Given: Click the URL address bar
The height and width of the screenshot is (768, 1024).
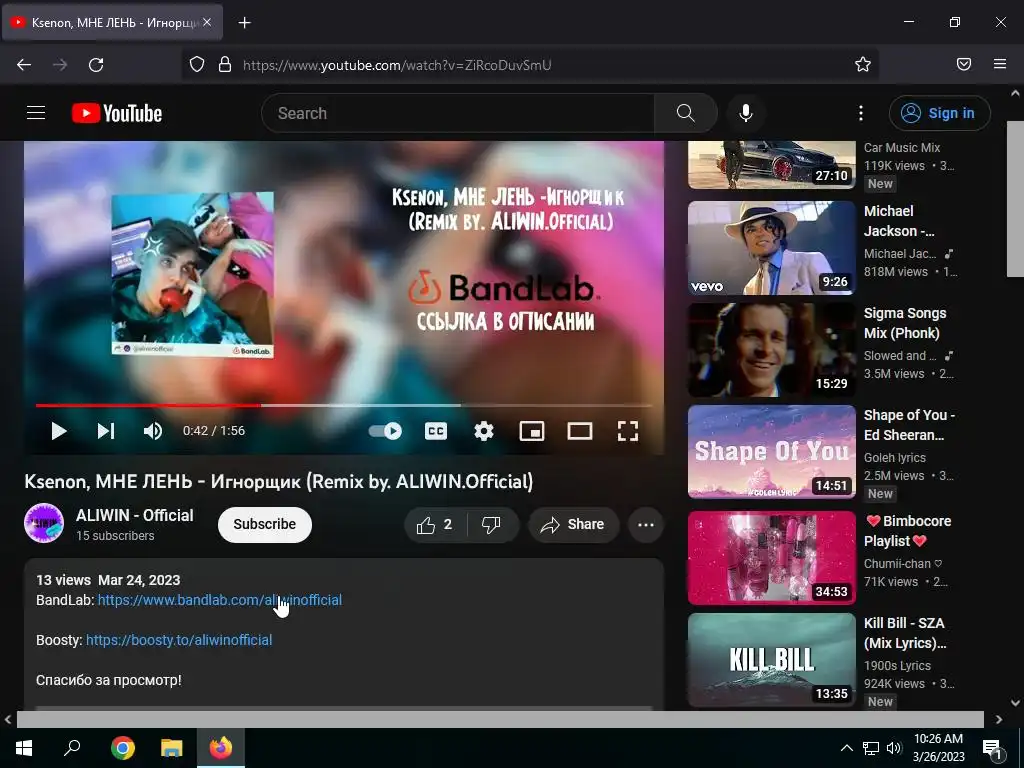Looking at the screenshot, I should [529, 65].
